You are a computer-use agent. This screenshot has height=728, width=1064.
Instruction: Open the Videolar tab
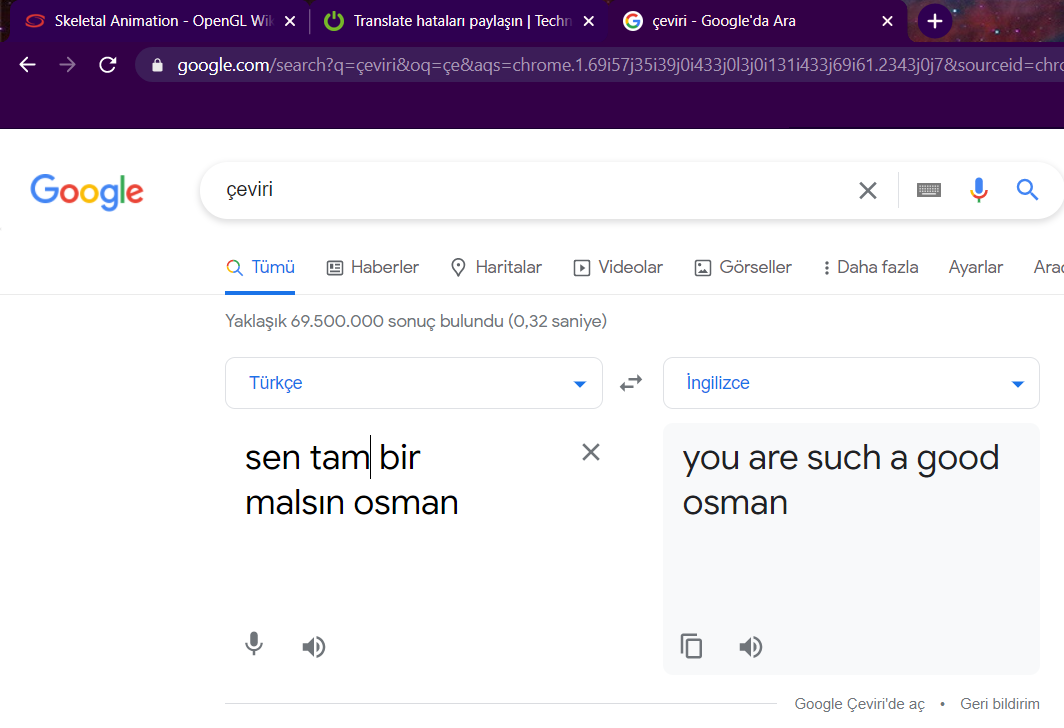coord(618,267)
